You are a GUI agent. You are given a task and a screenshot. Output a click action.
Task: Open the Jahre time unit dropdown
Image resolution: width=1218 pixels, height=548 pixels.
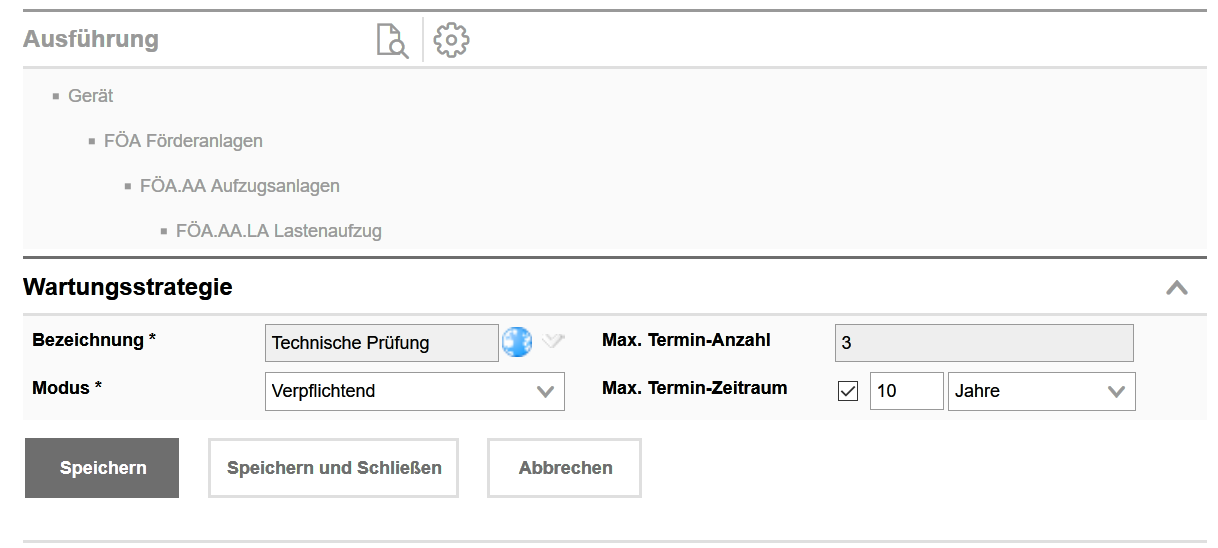pyautogui.click(x=1041, y=391)
